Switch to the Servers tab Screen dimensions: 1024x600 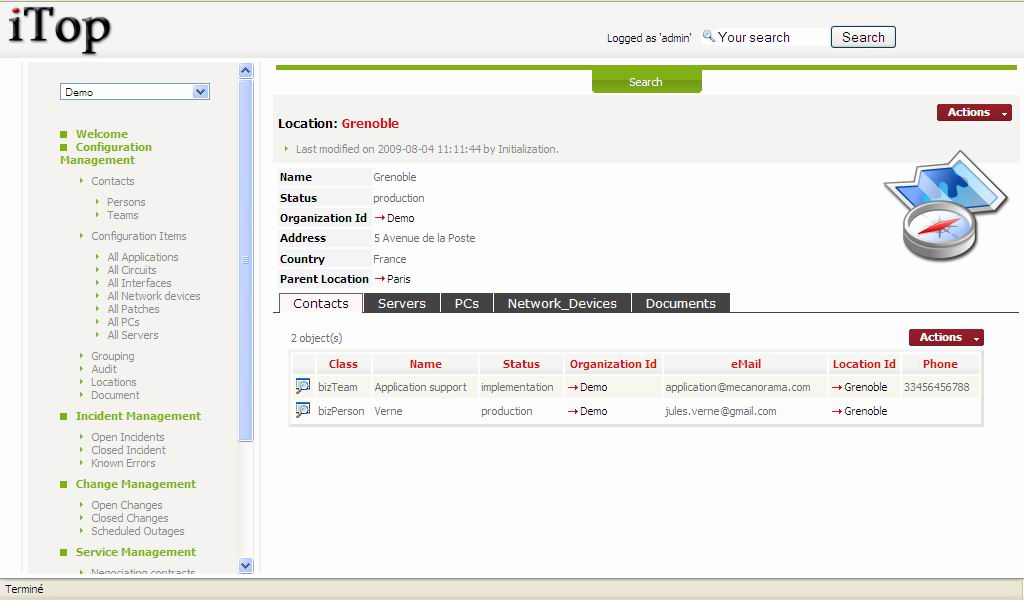402,303
